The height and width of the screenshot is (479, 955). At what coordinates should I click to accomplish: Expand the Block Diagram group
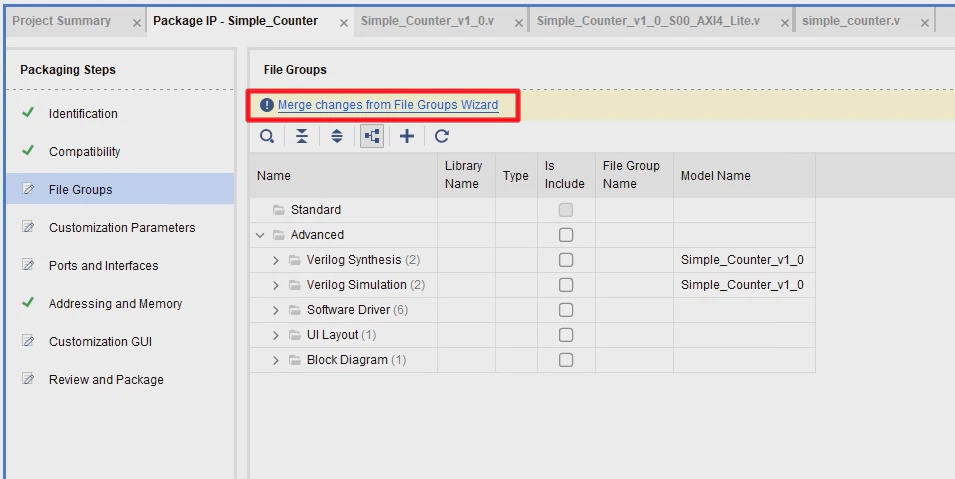(x=276, y=360)
